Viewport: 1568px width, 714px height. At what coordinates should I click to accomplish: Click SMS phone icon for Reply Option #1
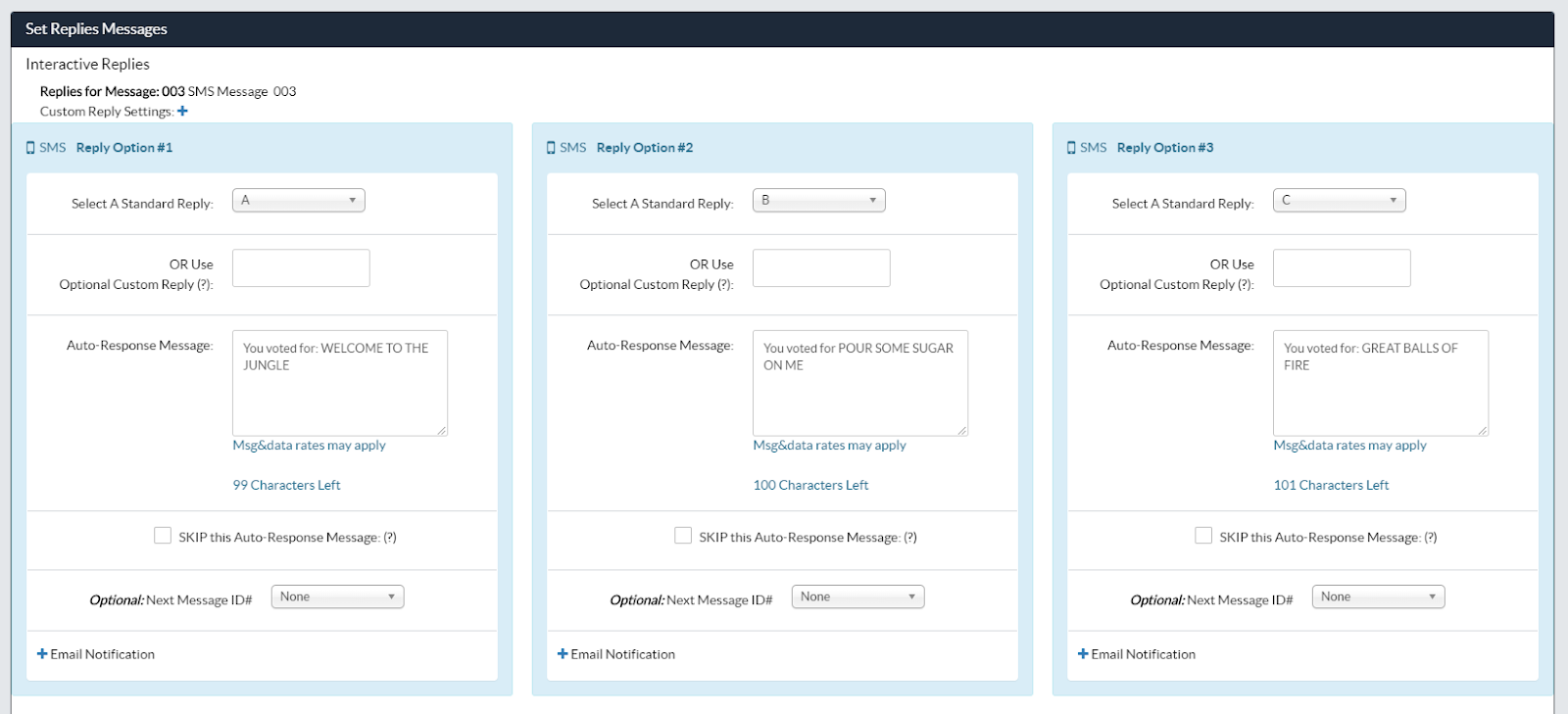click(30, 148)
